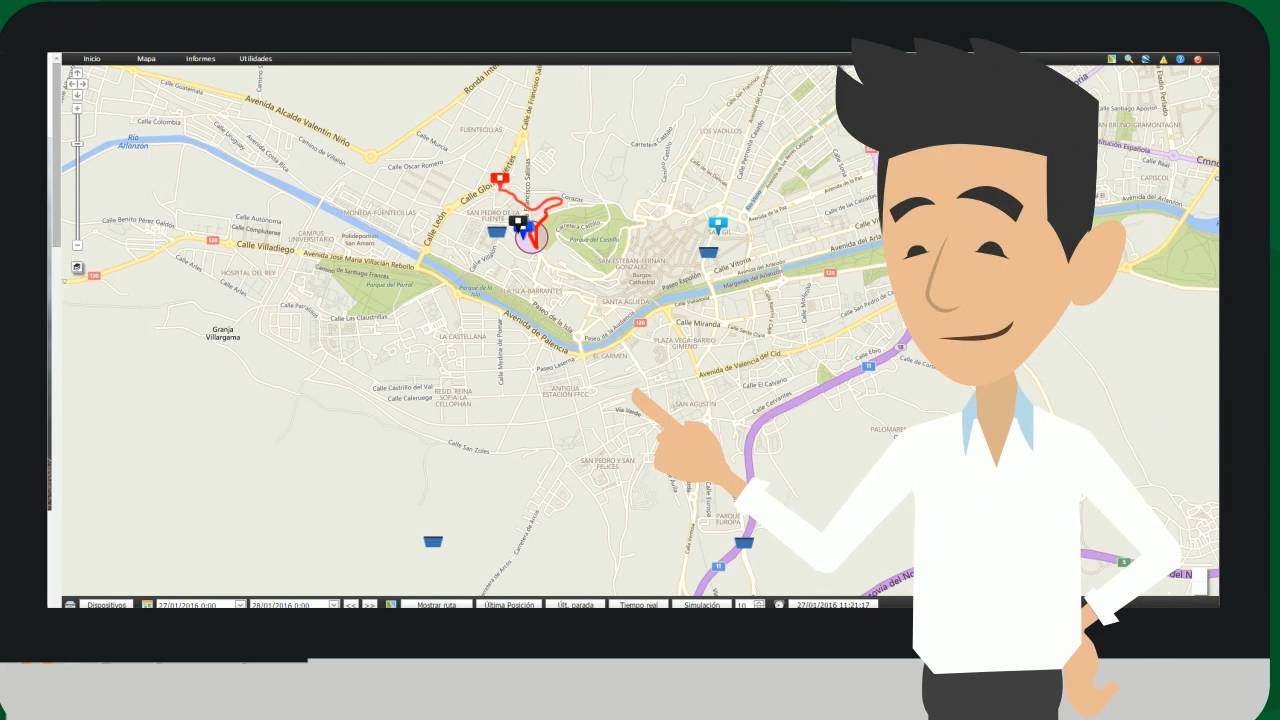1280x720 pixels.
Task: Click the zoom slider handle
Action: 77,144
